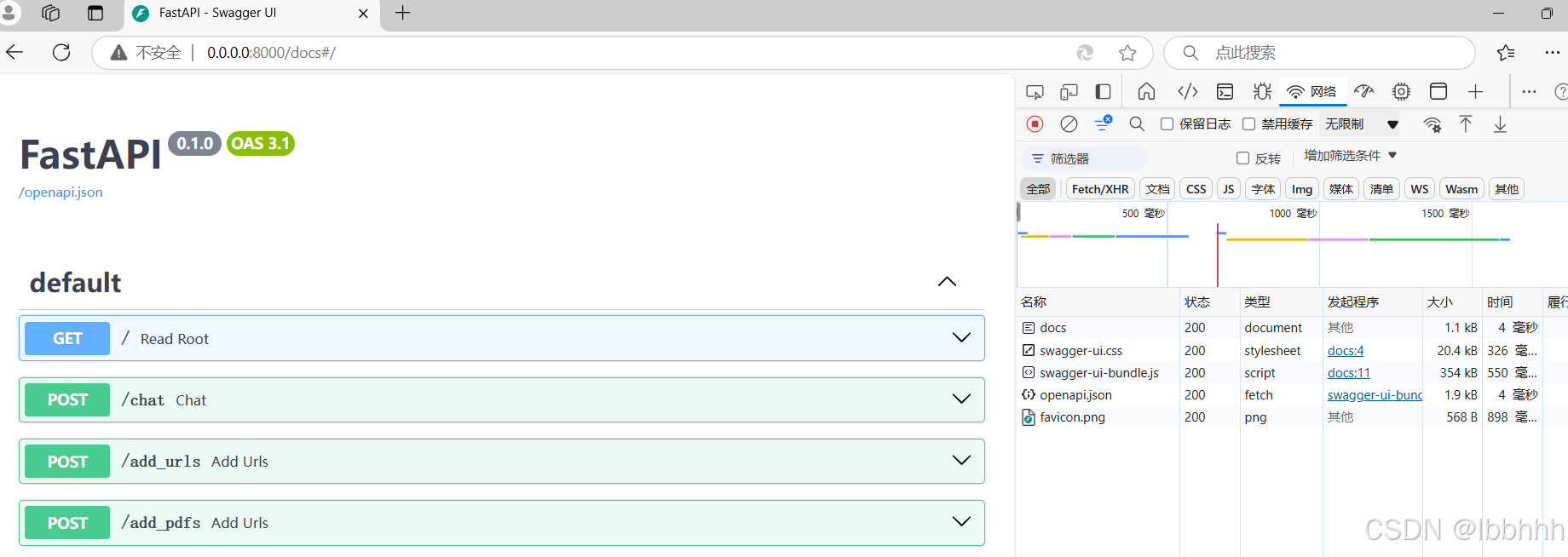Clear the network log icon

click(x=1069, y=124)
